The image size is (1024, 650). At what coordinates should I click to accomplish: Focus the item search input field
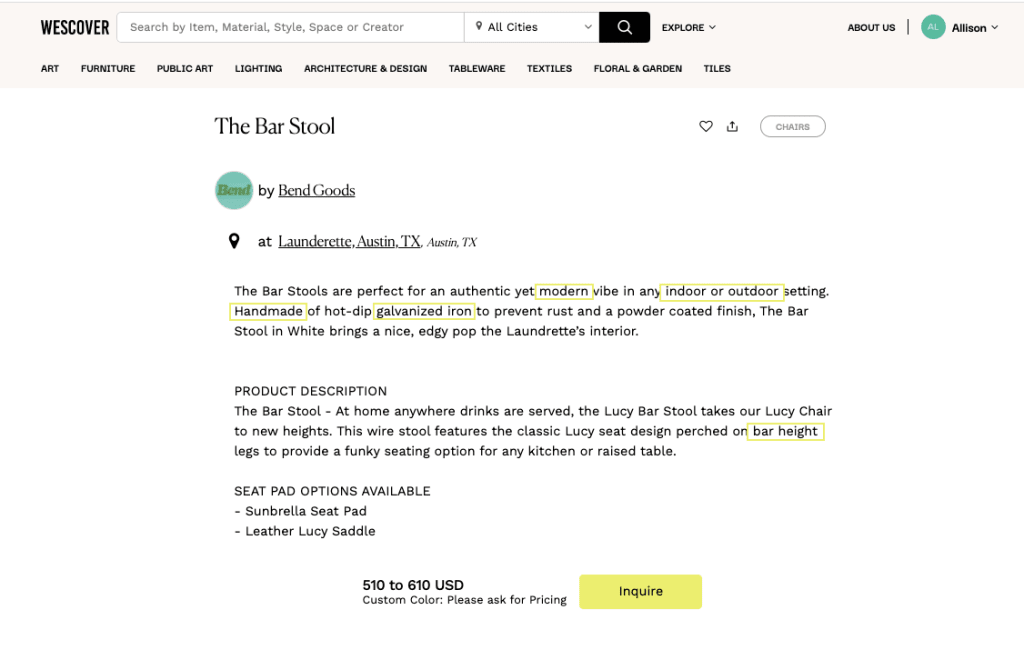[291, 27]
